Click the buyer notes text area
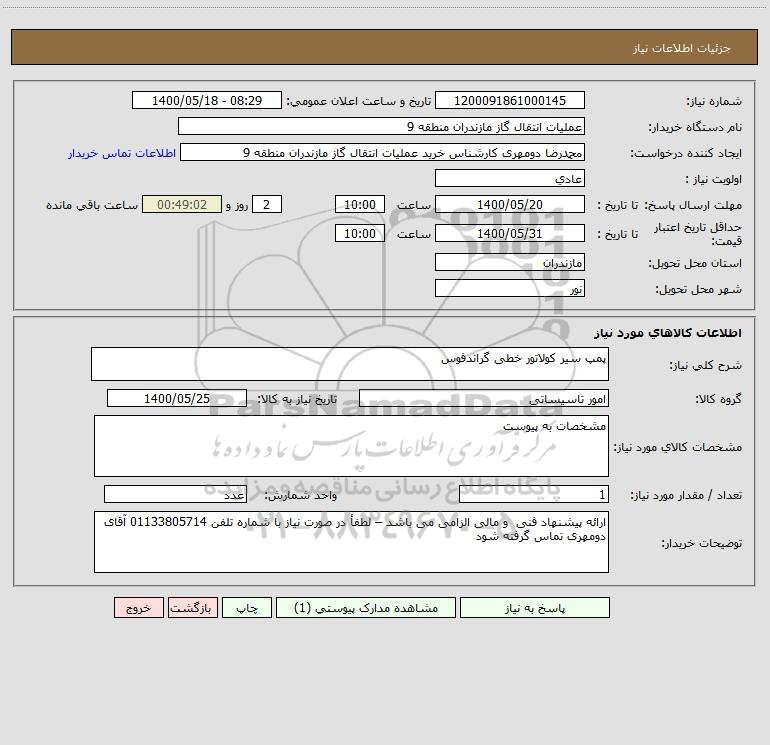Image resolution: width=770 pixels, height=745 pixels. pos(351,542)
